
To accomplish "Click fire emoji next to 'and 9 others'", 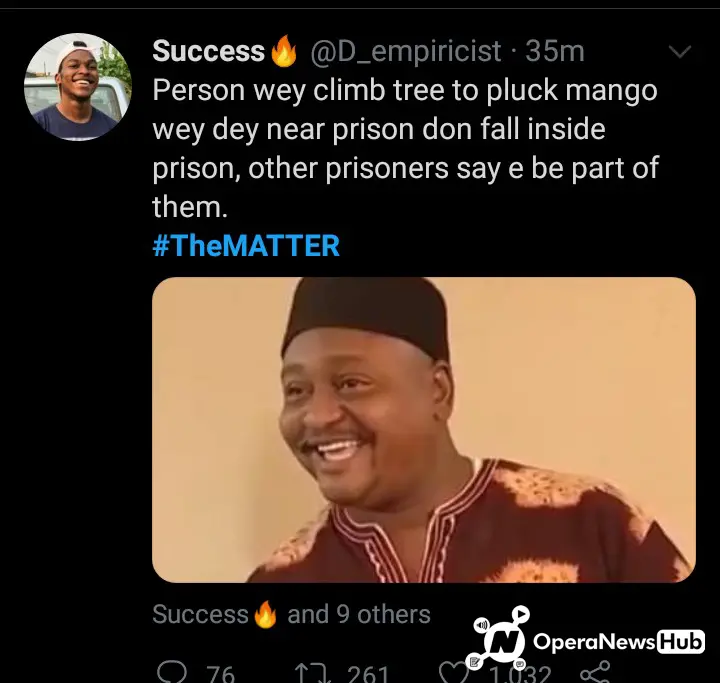I will coord(265,615).
